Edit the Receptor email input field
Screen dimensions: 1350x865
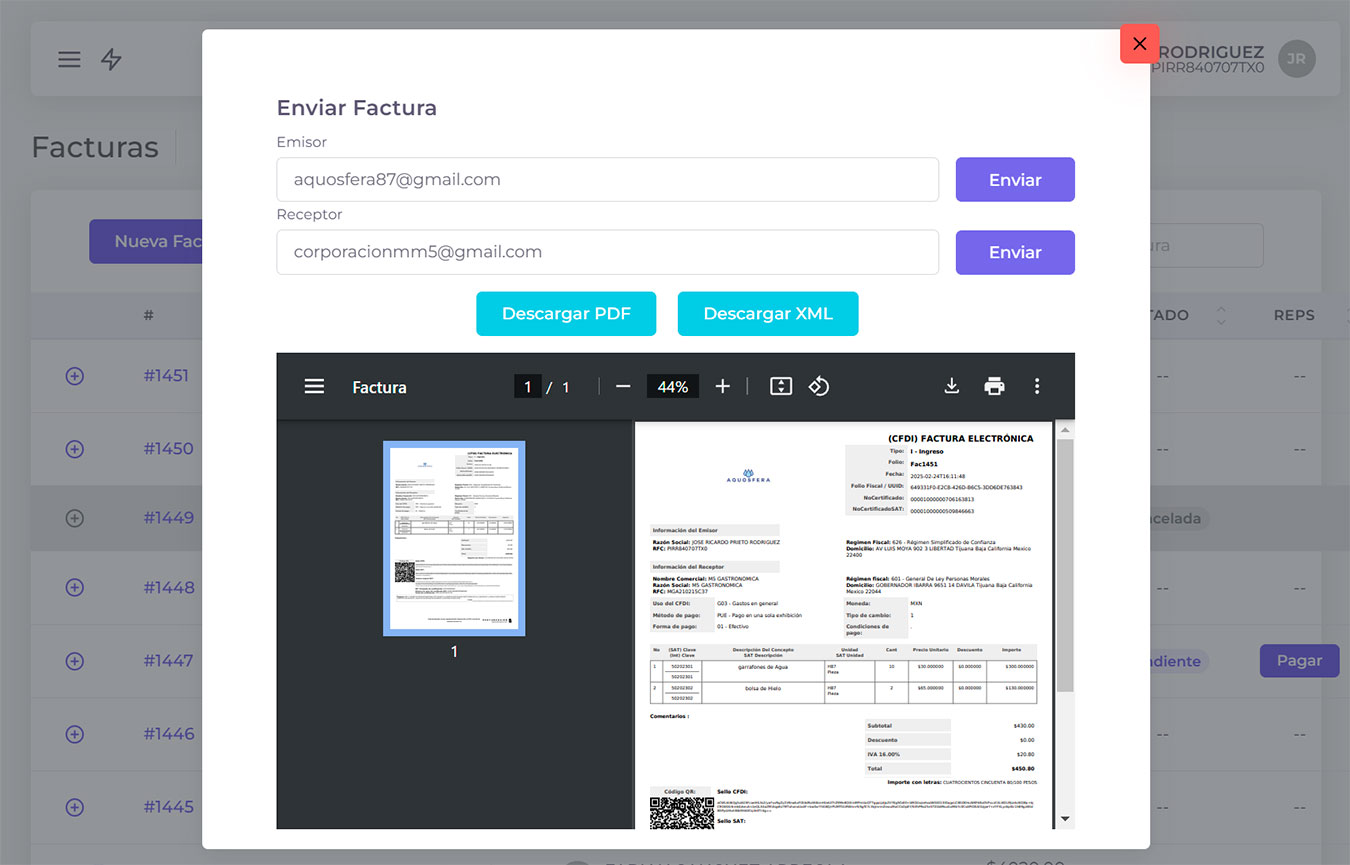click(x=607, y=253)
